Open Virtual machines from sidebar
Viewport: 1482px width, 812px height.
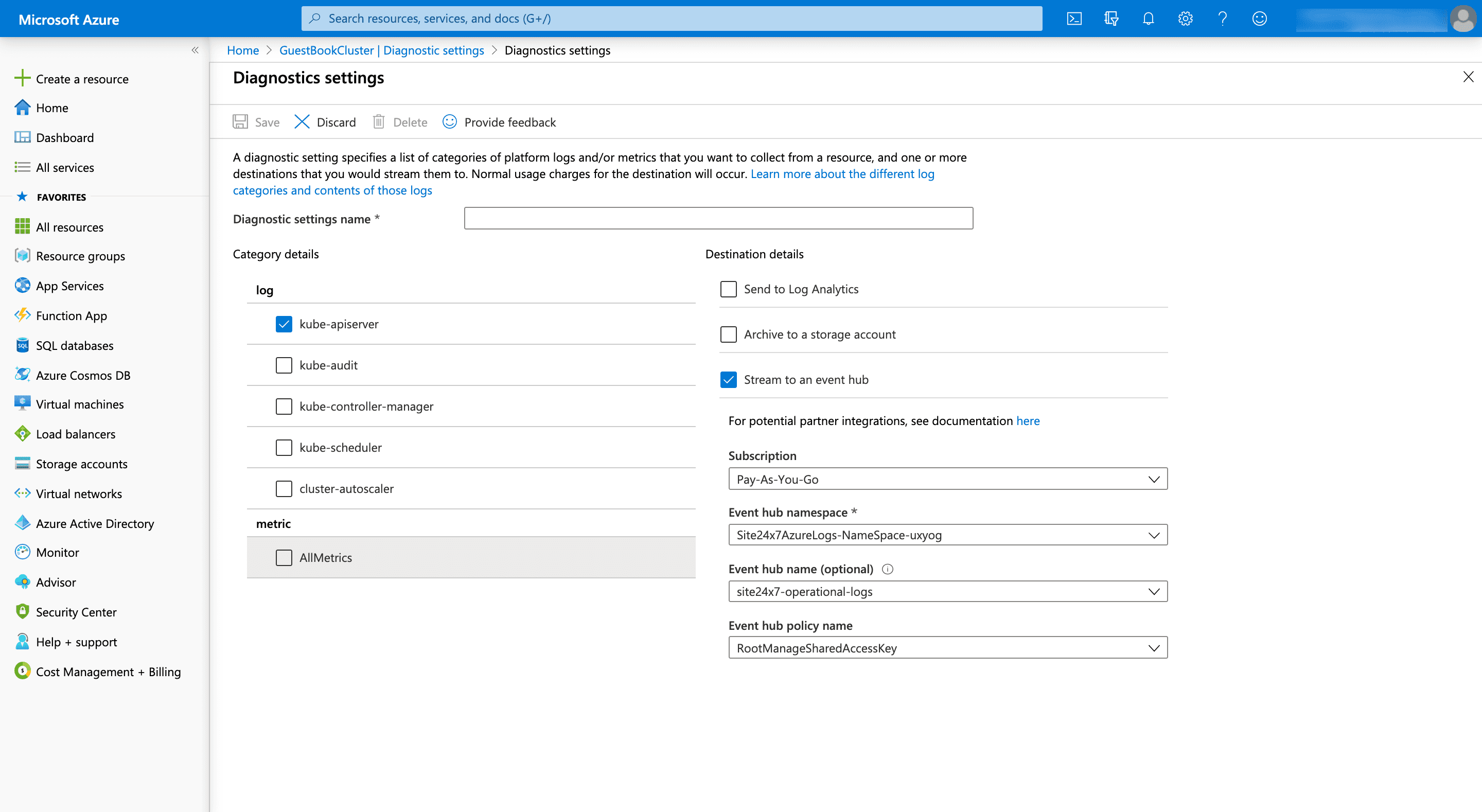point(79,404)
